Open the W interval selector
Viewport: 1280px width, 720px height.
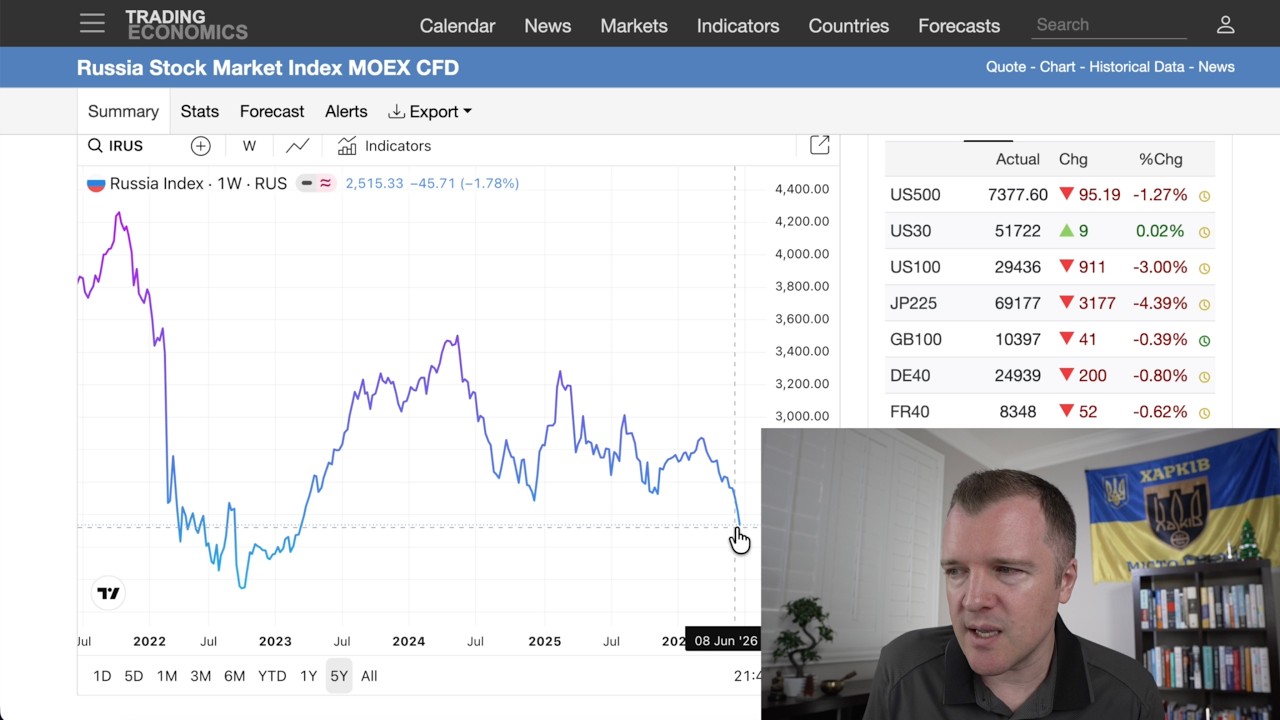(249, 146)
